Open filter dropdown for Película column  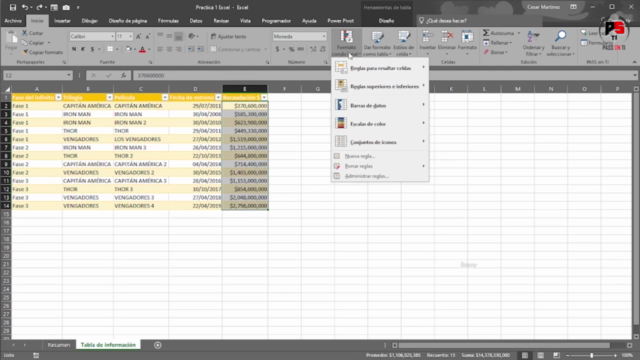165,98
